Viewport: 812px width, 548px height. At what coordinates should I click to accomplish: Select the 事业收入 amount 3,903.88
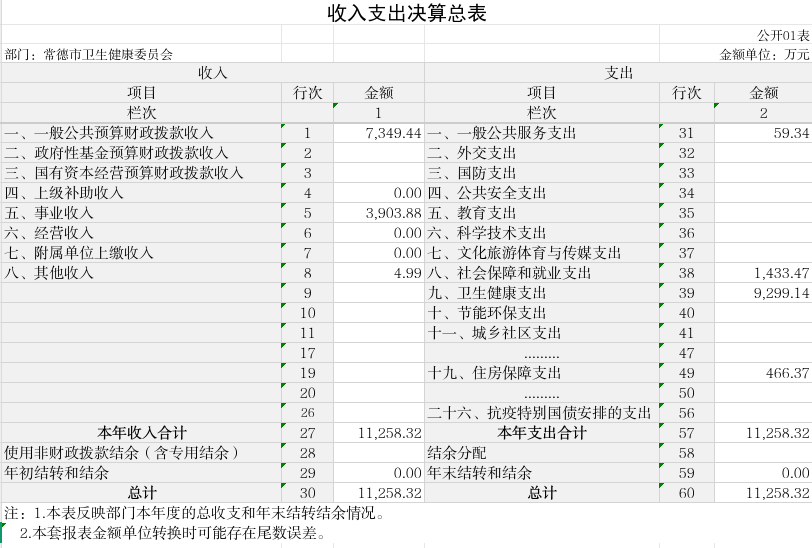point(379,213)
